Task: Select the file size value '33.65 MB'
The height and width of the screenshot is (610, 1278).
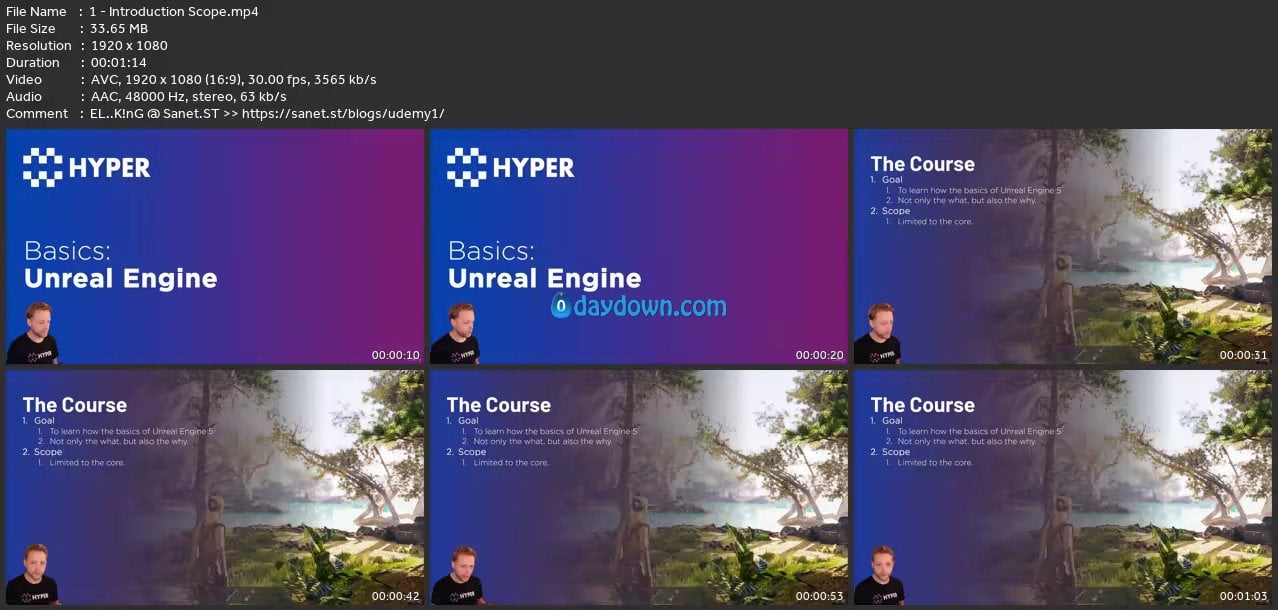Action: click(x=119, y=29)
